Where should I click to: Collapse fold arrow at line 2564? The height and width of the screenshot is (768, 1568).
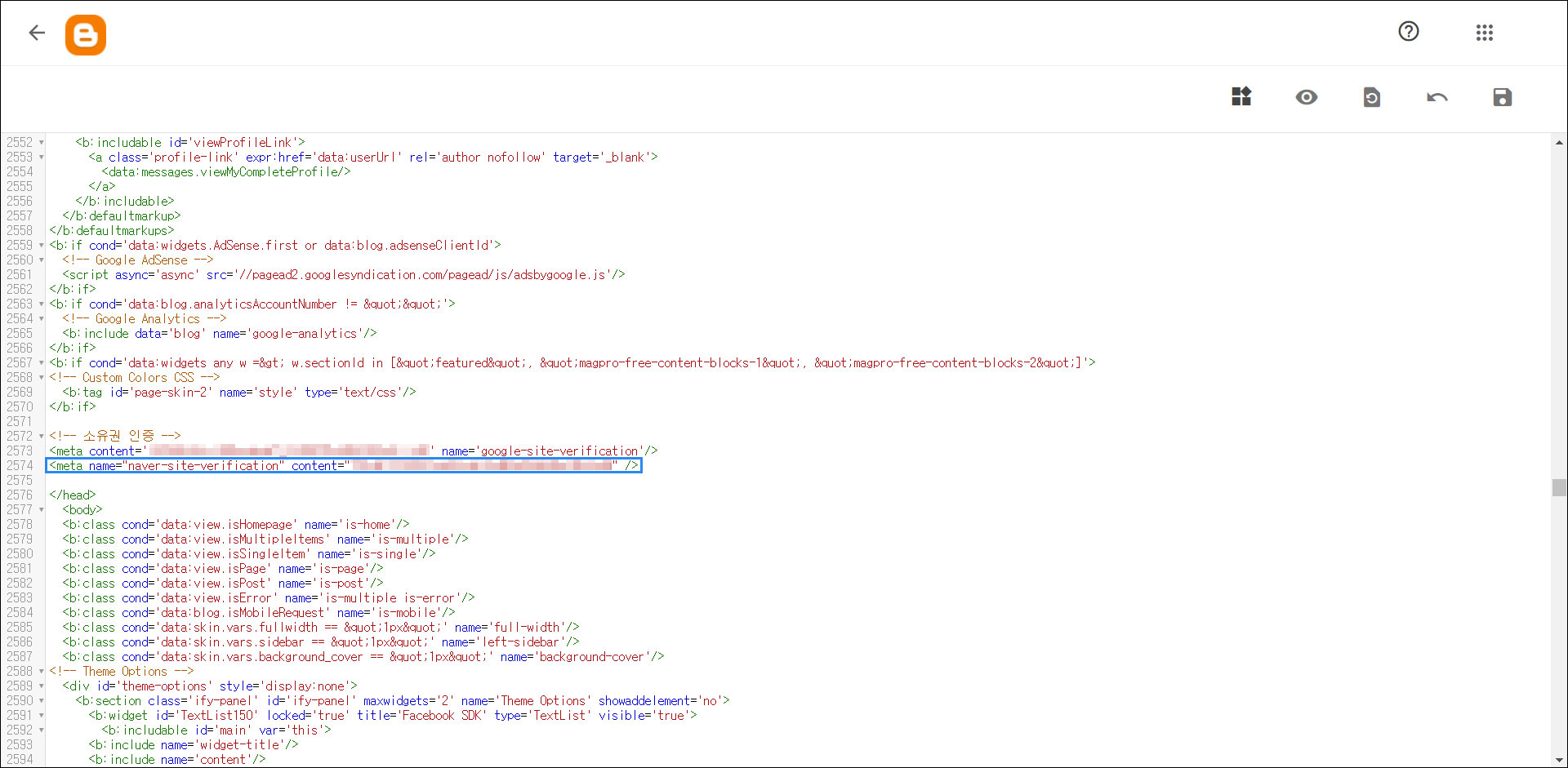click(x=41, y=318)
